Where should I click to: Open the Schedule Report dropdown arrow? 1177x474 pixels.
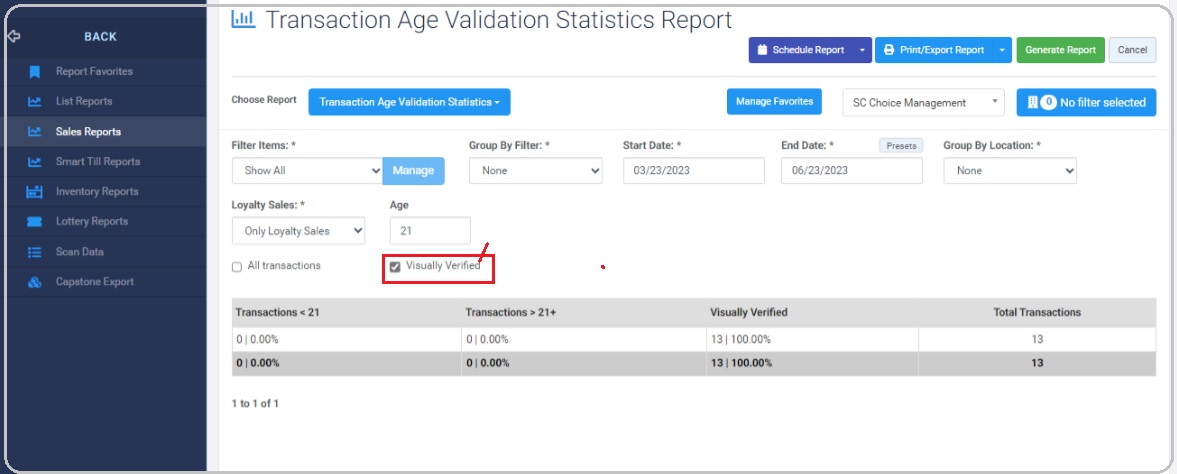862,50
